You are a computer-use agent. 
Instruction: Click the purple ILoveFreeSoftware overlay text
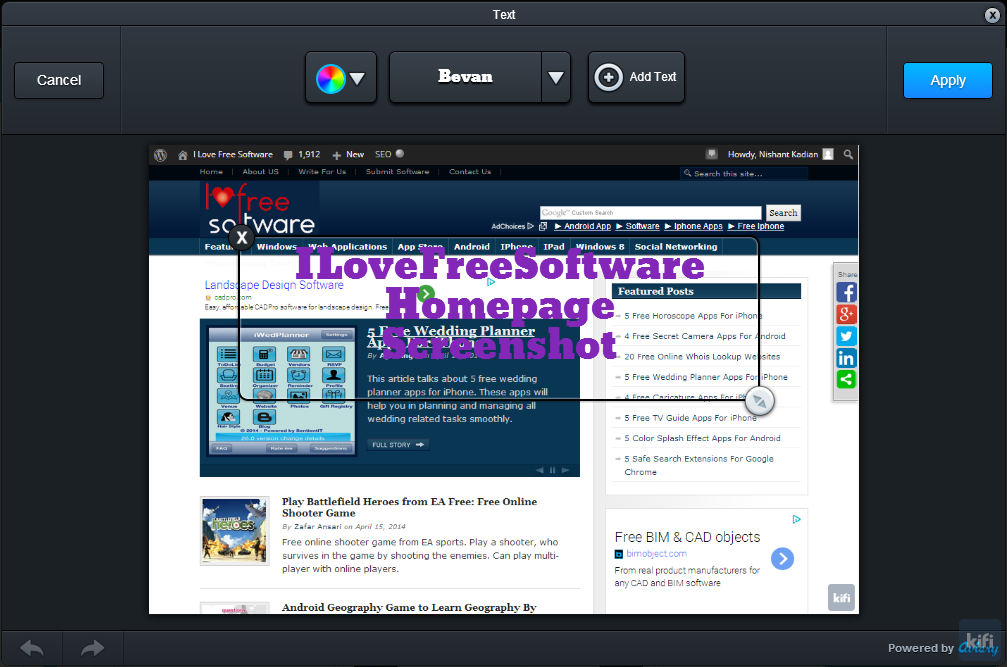[x=500, y=264]
